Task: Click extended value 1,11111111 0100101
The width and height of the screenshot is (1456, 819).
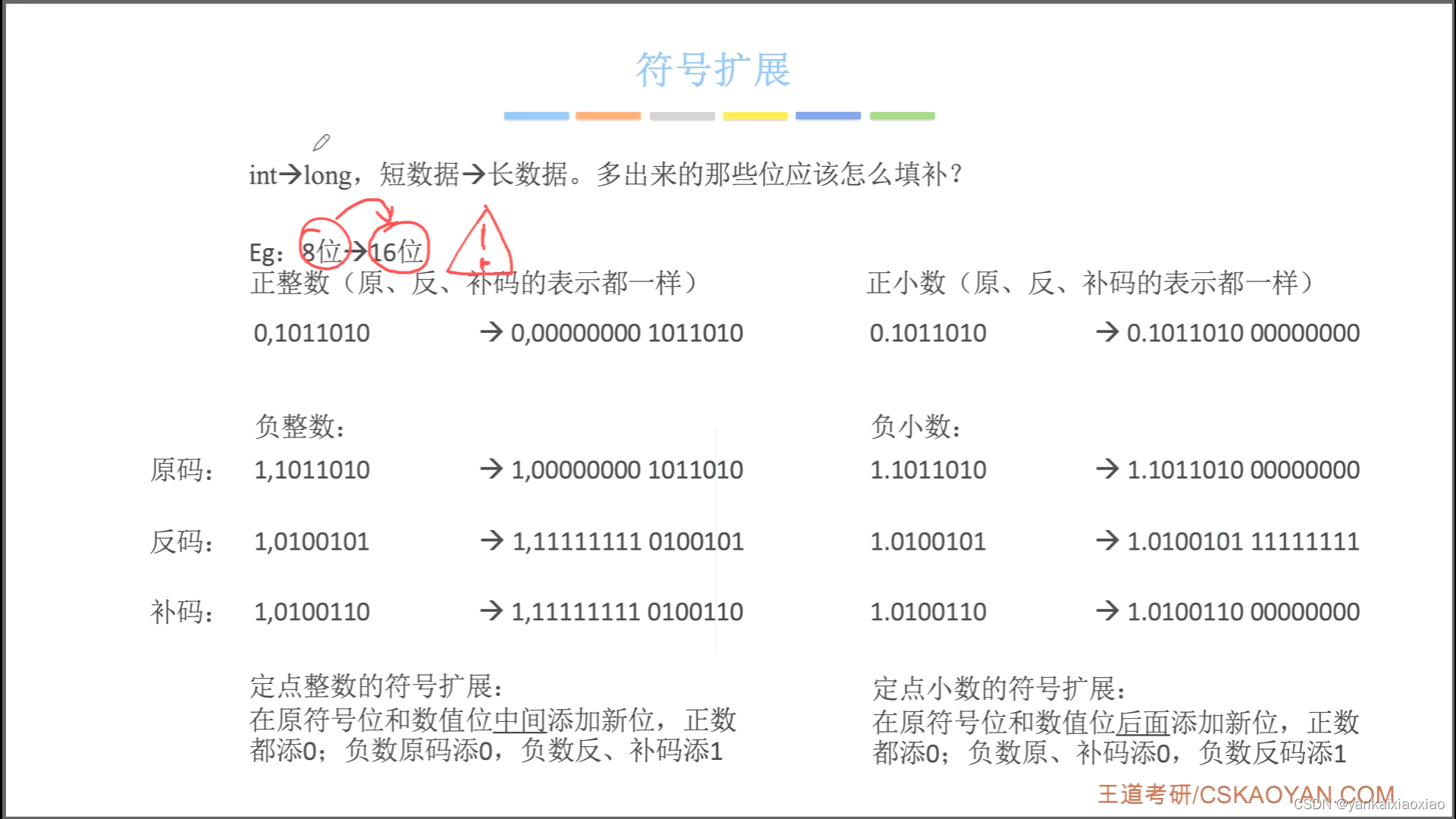Action: (628, 541)
